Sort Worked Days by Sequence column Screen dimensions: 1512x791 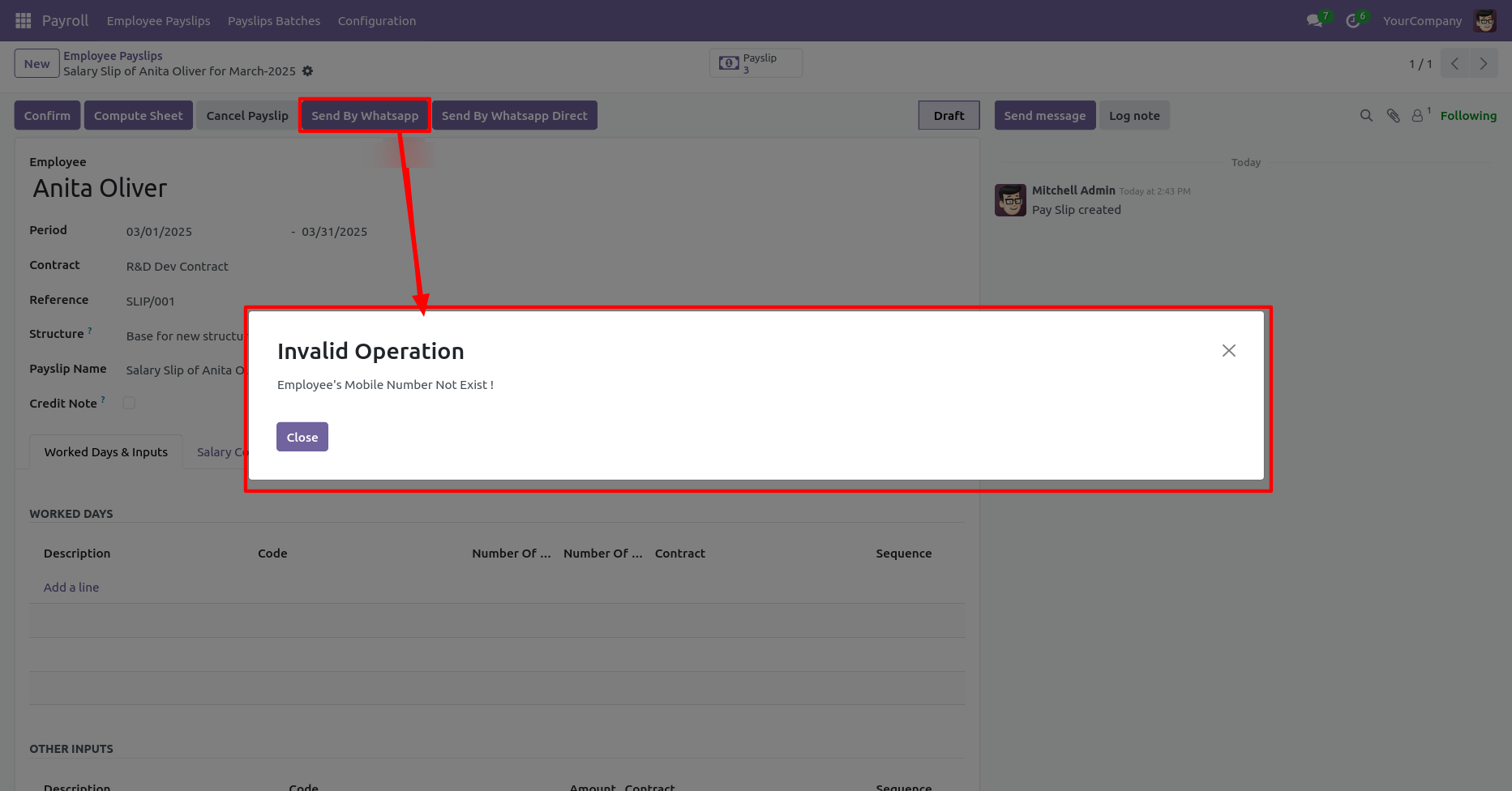point(904,554)
